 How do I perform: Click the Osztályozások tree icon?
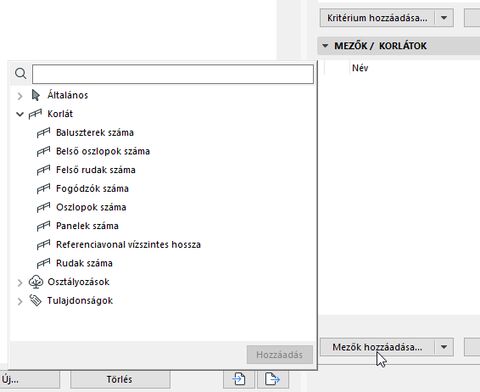36,282
